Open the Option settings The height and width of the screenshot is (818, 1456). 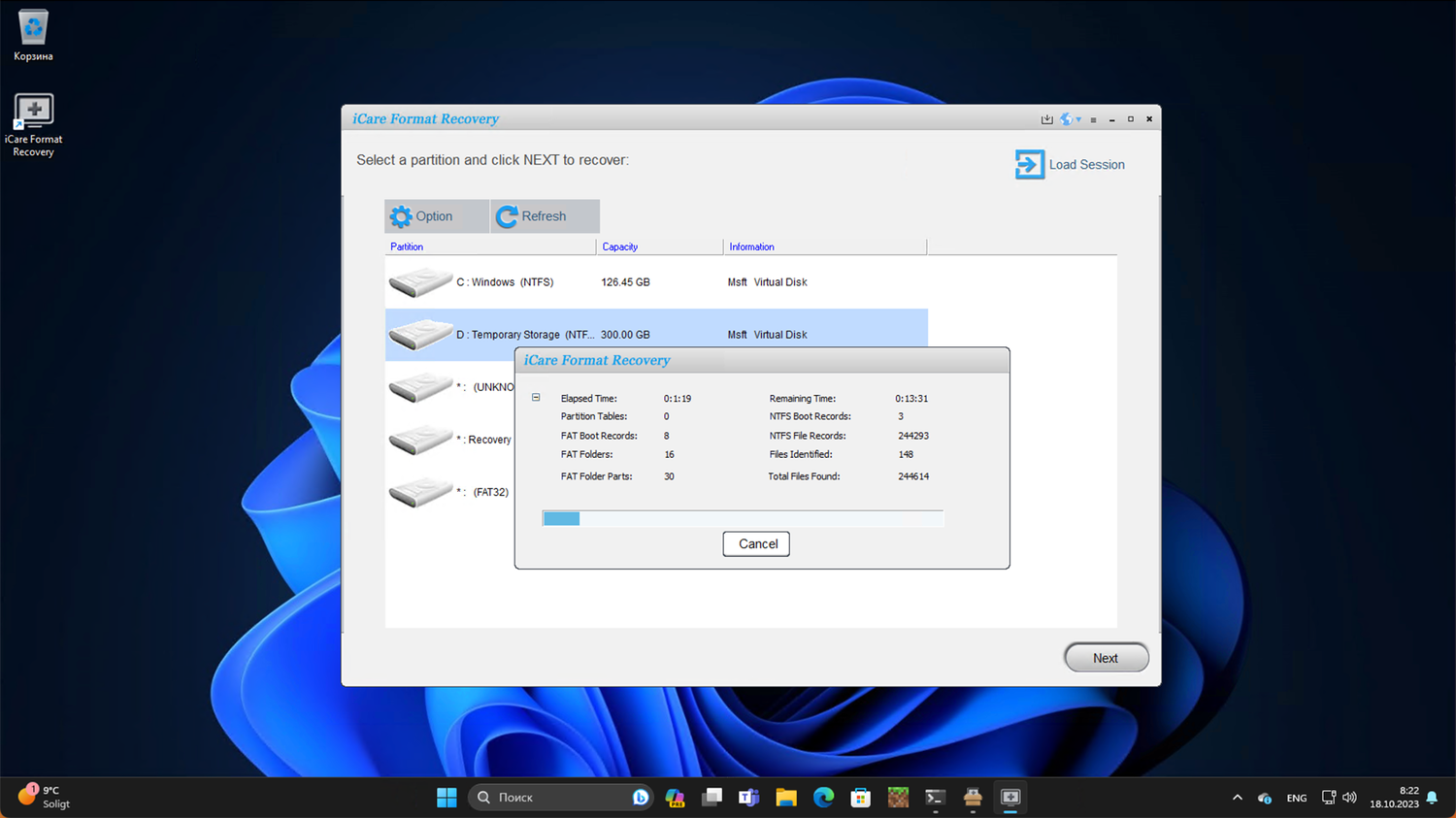click(x=438, y=216)
